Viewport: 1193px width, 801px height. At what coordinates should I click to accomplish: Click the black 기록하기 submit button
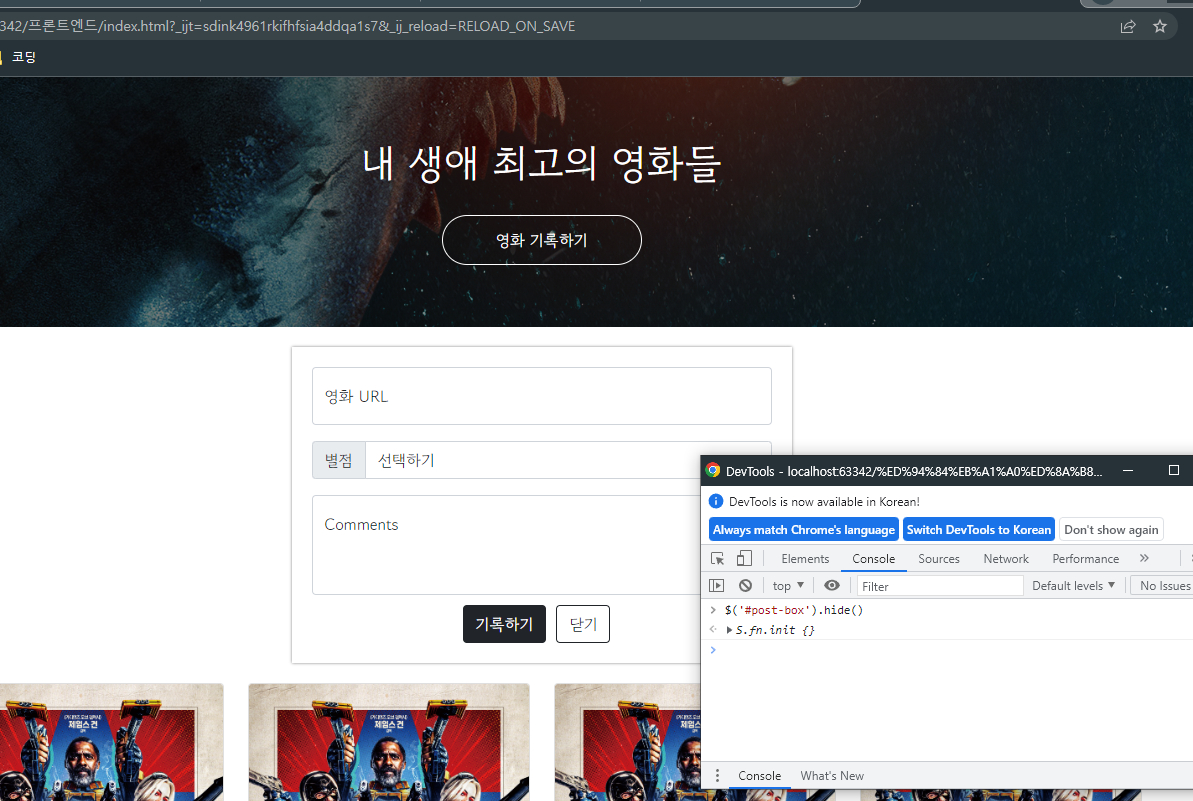coord(504,624)
